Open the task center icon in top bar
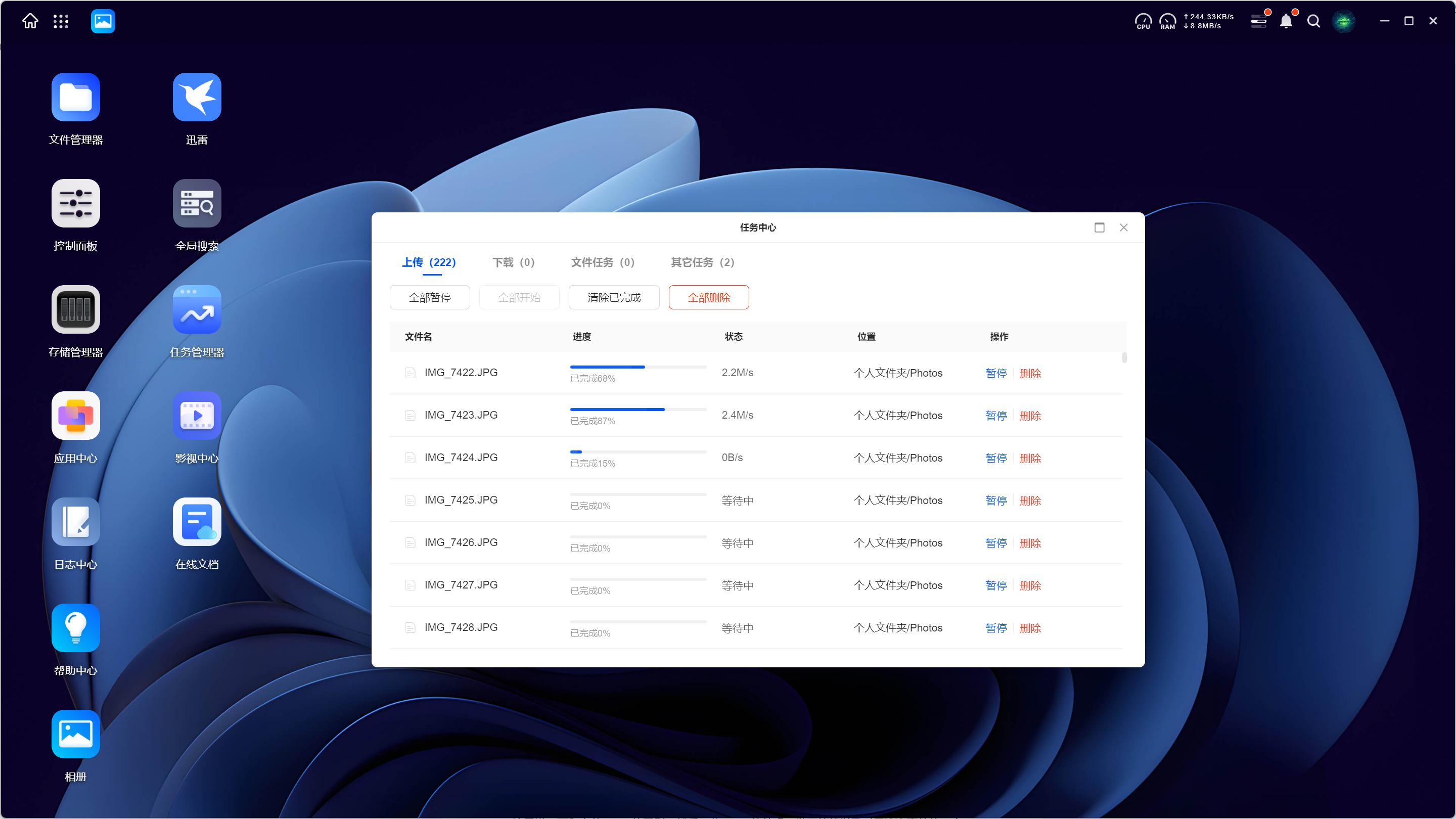The width and height of the screenshot is (1456, 819). pyautogui.click(x=1259, y=21)
